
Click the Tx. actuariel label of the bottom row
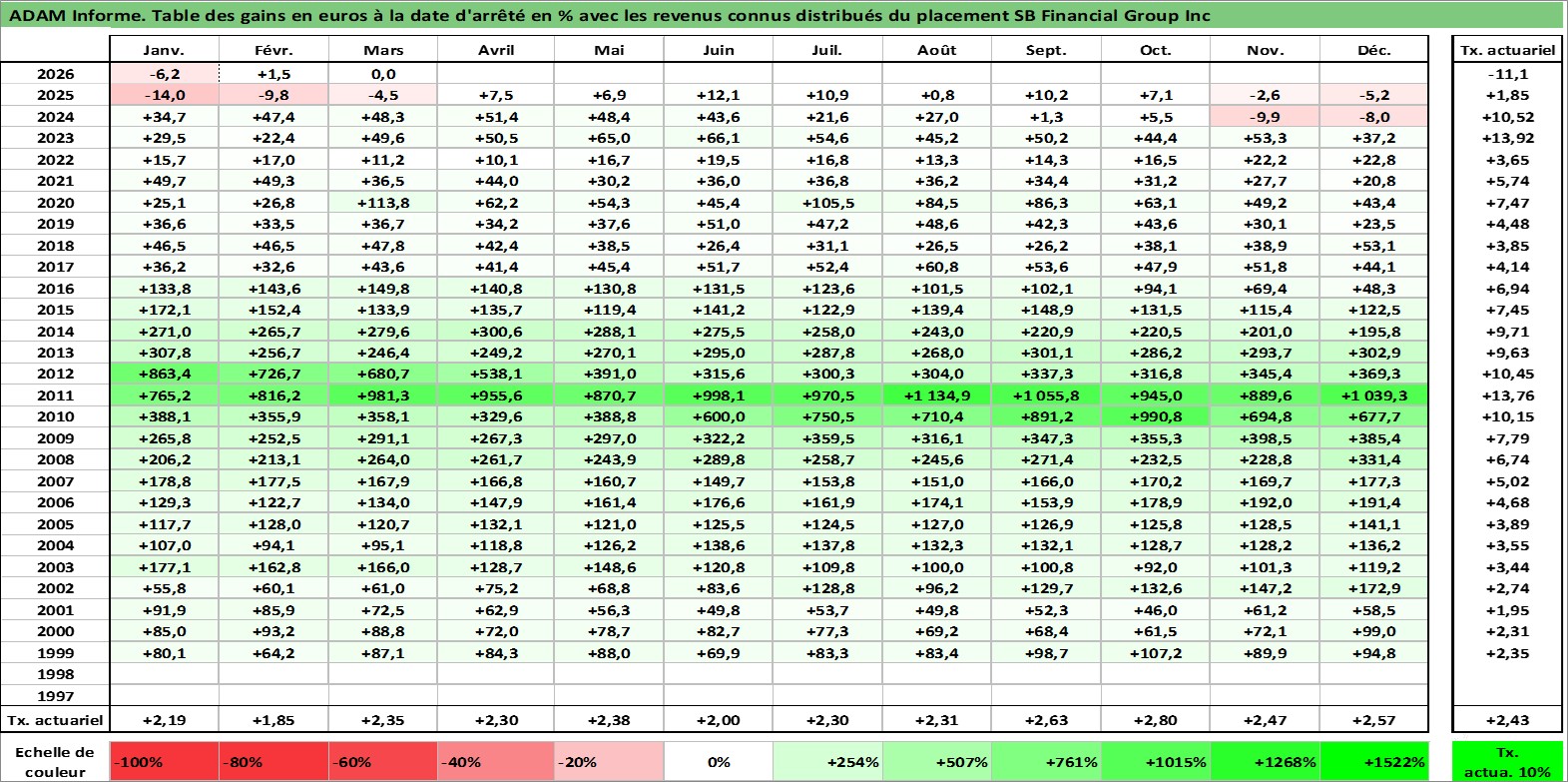click(55, 720)
